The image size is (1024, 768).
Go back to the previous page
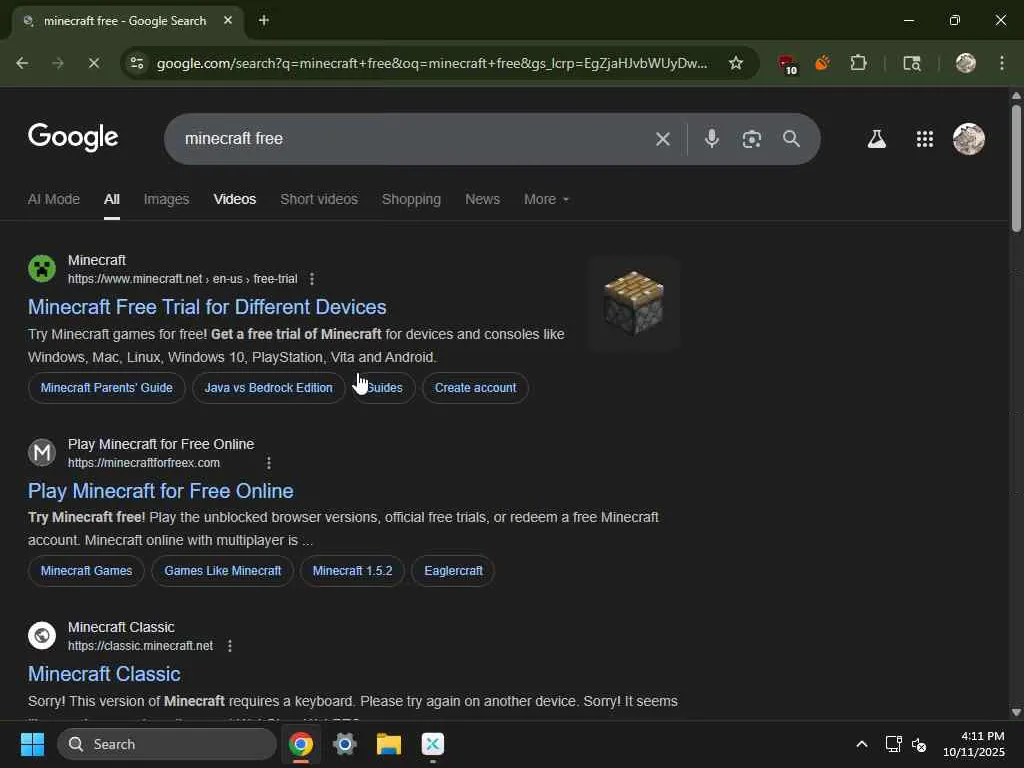tap(22, 63)
